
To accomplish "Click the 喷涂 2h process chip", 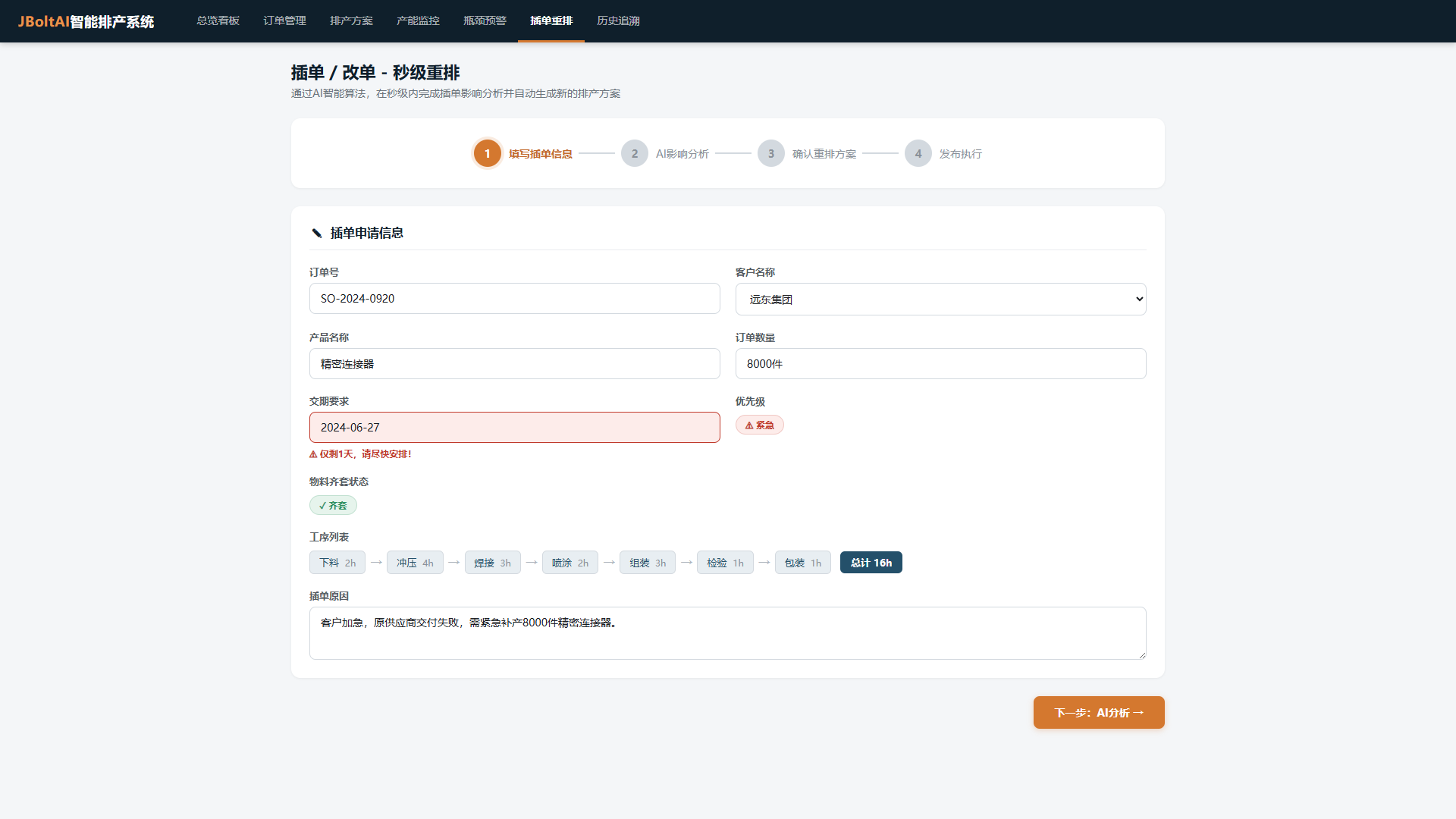I will [x=570, y=563].
